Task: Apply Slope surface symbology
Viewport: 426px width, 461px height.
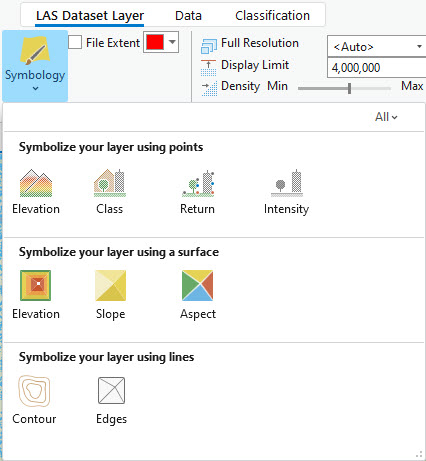Action: tap(111, 285)
